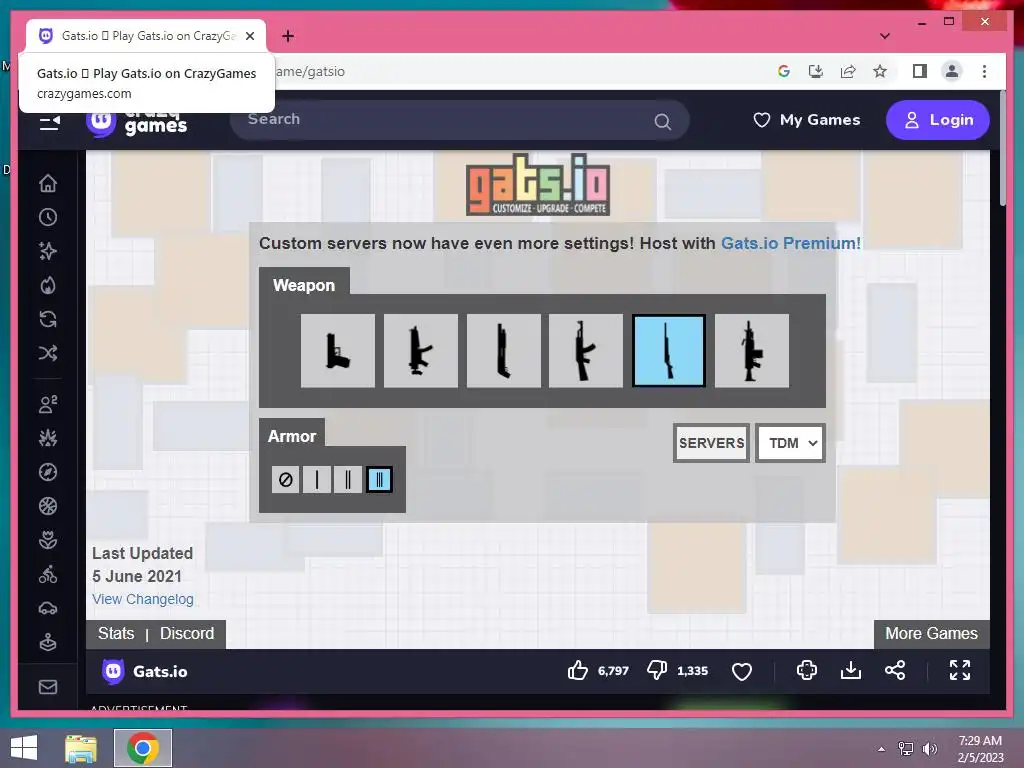Click share page icon in address bar
1024x768 pixels.
coord(848,71)
